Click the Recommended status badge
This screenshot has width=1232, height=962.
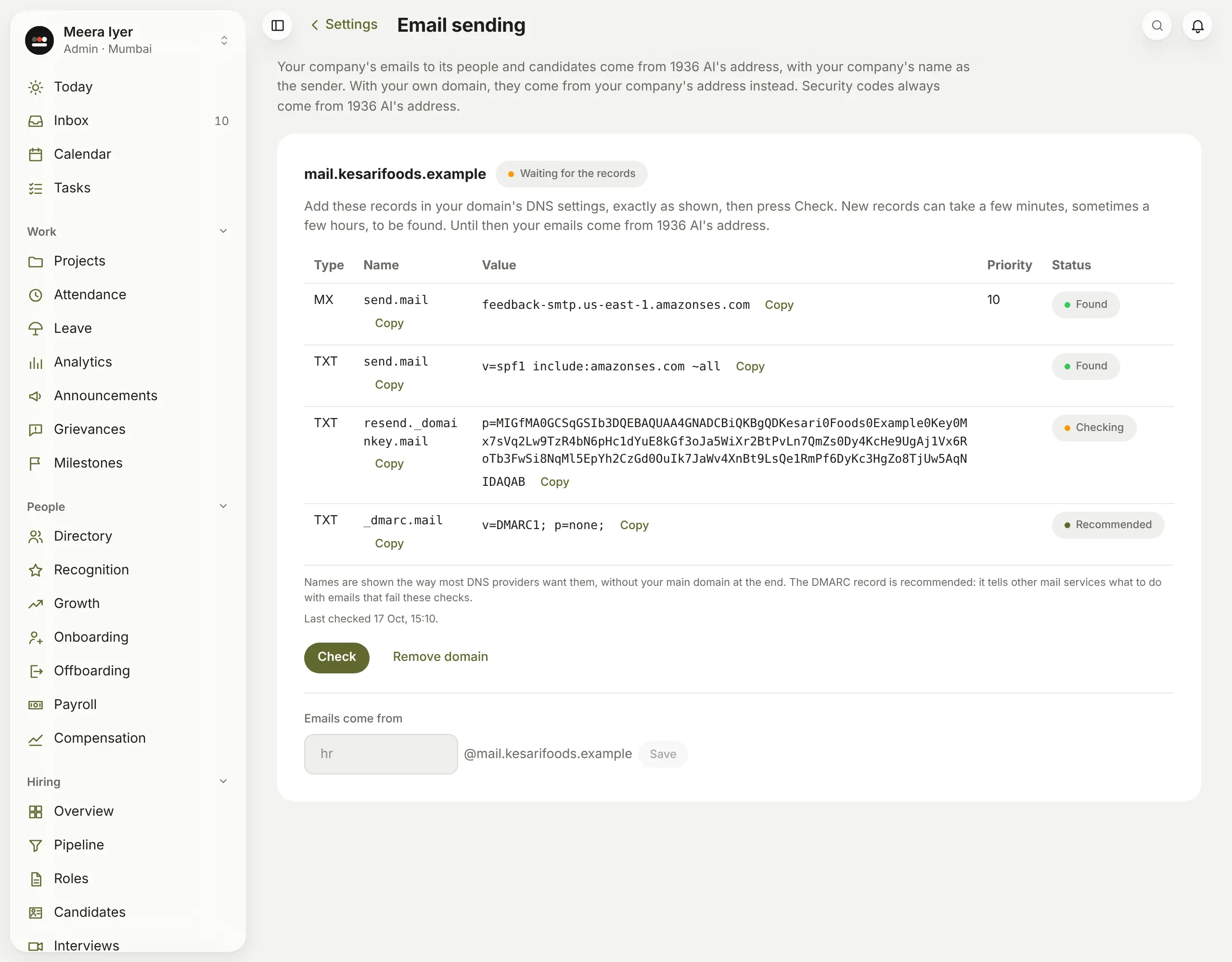click(x=1108, y=525)
